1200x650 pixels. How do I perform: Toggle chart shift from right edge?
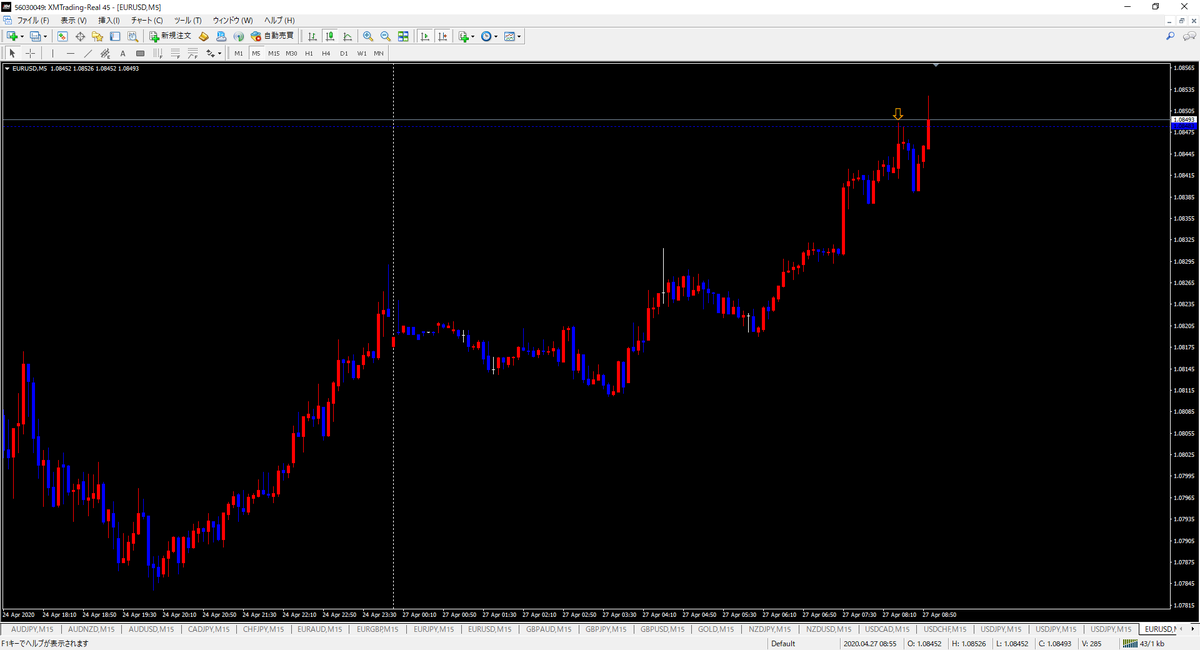443,36
